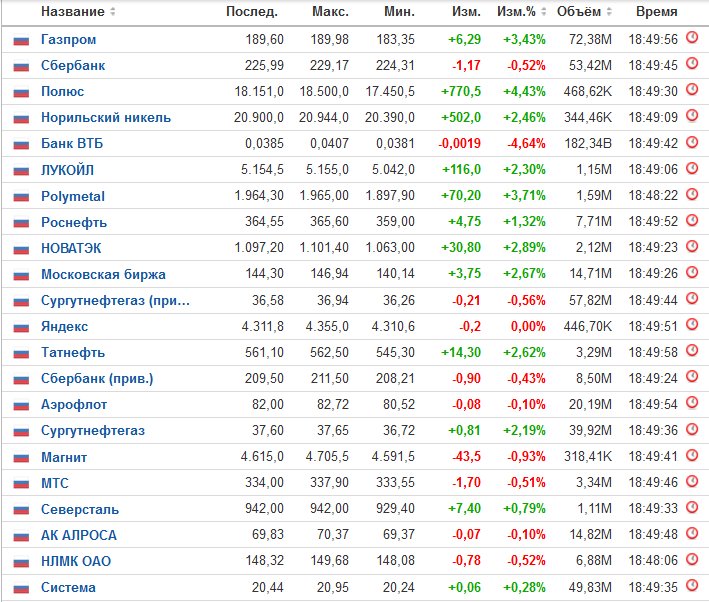The image size is (709, 602).
Task: Click the clock icon in the Polymetal row
Action: pos(692,194)
